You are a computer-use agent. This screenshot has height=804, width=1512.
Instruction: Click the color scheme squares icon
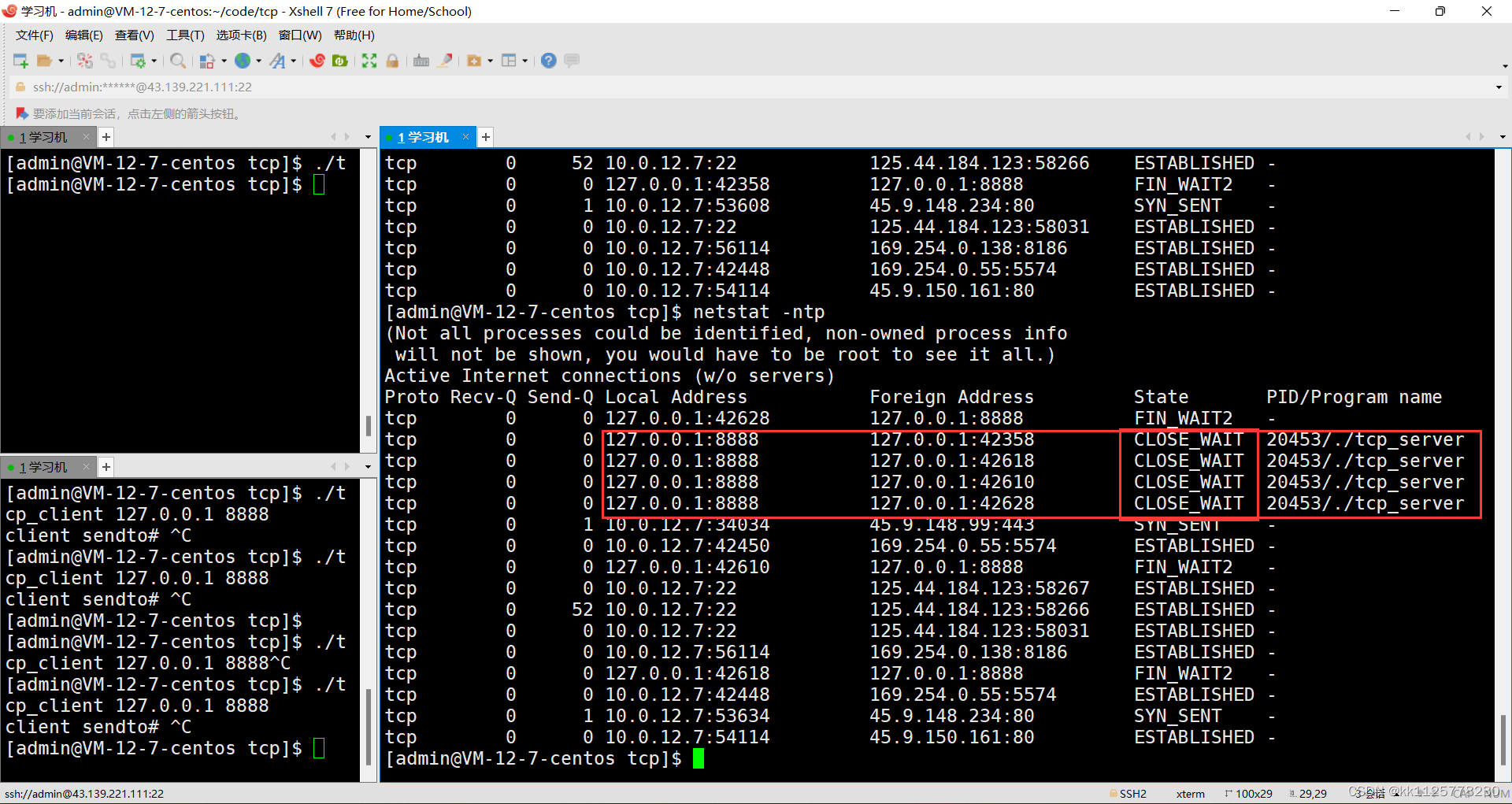207,61
